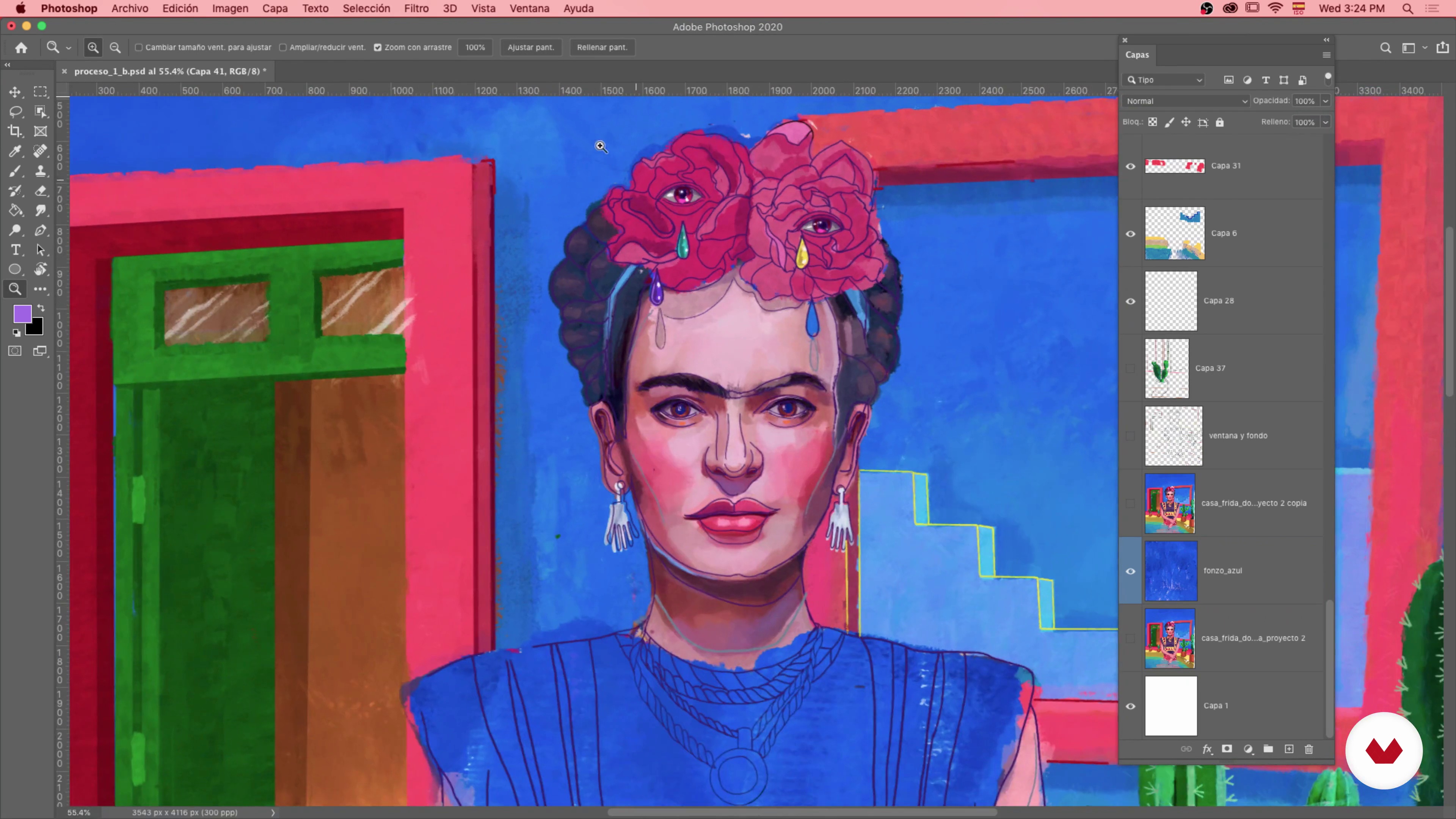Open the workspace switcher dropdown
The image size is (1456, 819).
coord(1413,47)
